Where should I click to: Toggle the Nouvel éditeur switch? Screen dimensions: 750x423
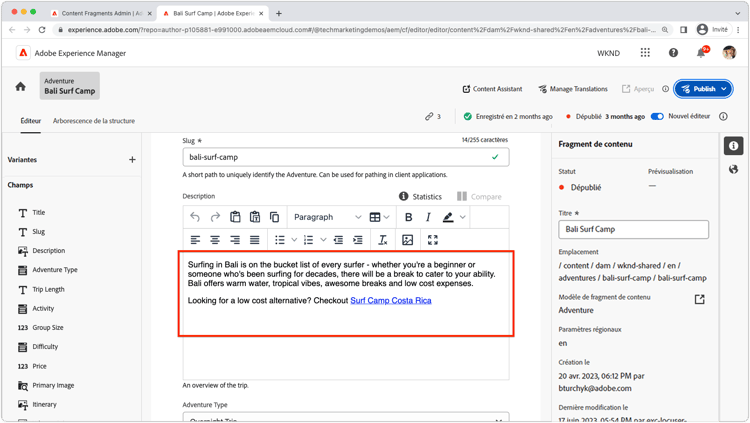(657, 116)
